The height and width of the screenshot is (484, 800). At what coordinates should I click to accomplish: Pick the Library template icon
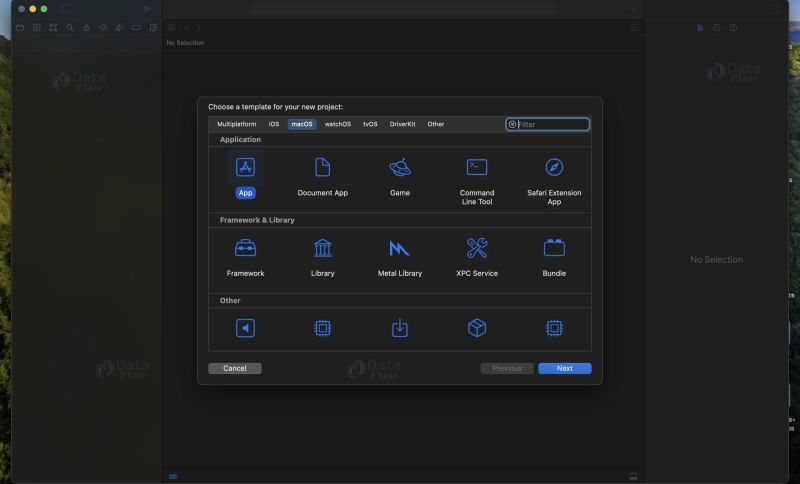pyautogui.click(x=322, y=248)
